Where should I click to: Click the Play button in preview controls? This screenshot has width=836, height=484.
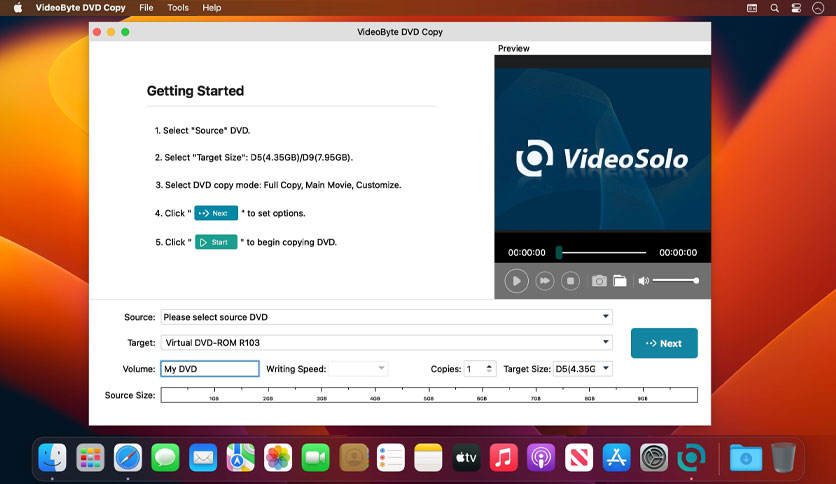[516, 281]
